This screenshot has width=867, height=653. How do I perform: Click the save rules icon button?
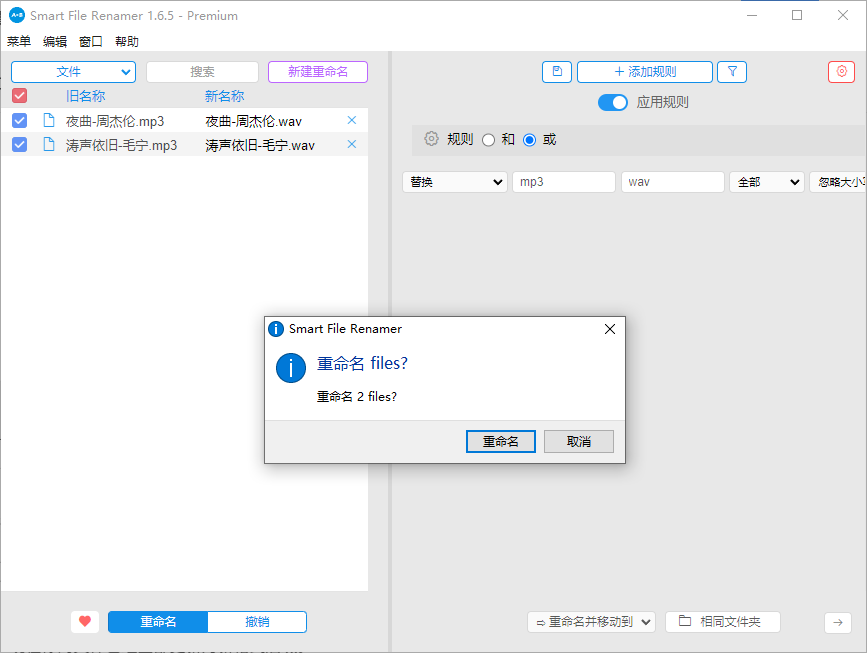point(557,72)
